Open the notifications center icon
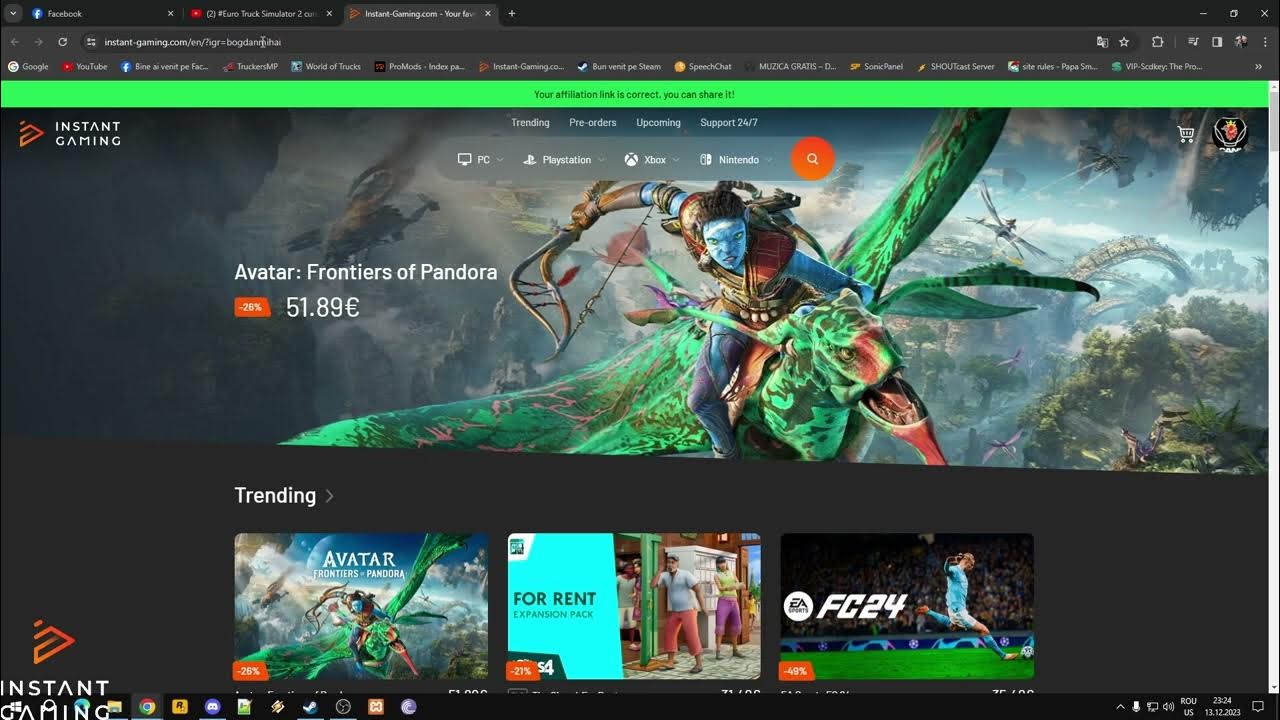The height and width of the screenshot is (720, 1280). coord(1258,707)
